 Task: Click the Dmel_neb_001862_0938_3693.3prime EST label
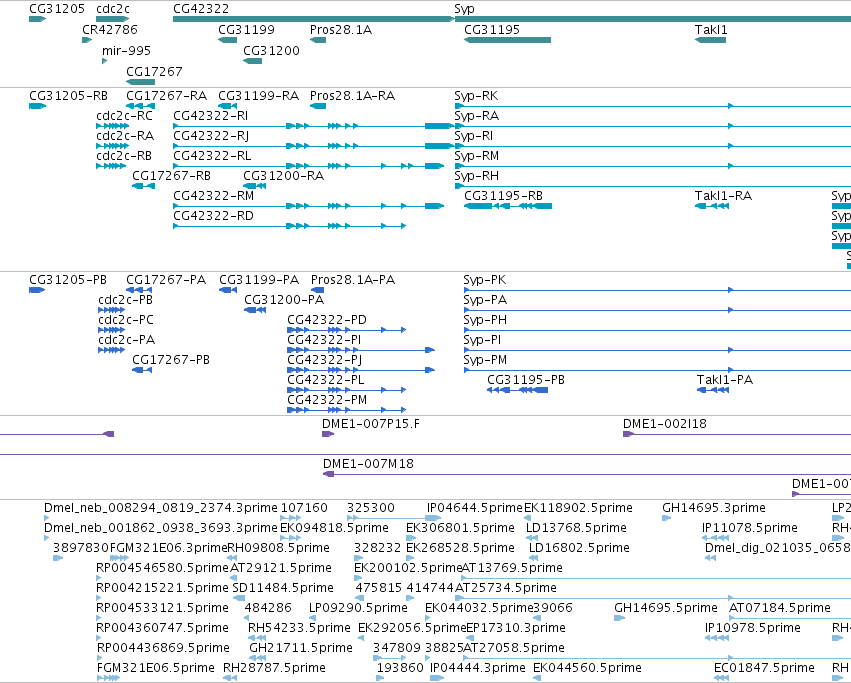[161, 528]
